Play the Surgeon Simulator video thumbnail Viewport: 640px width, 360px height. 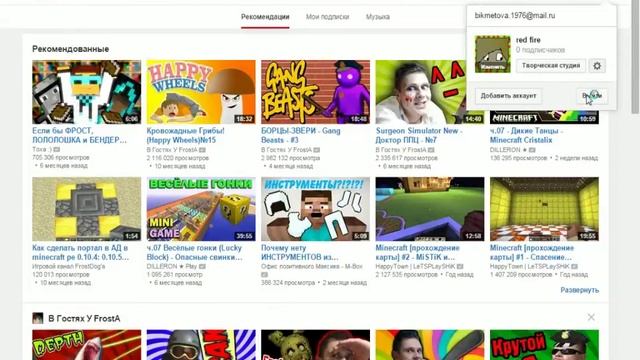(x=420, y=92)
